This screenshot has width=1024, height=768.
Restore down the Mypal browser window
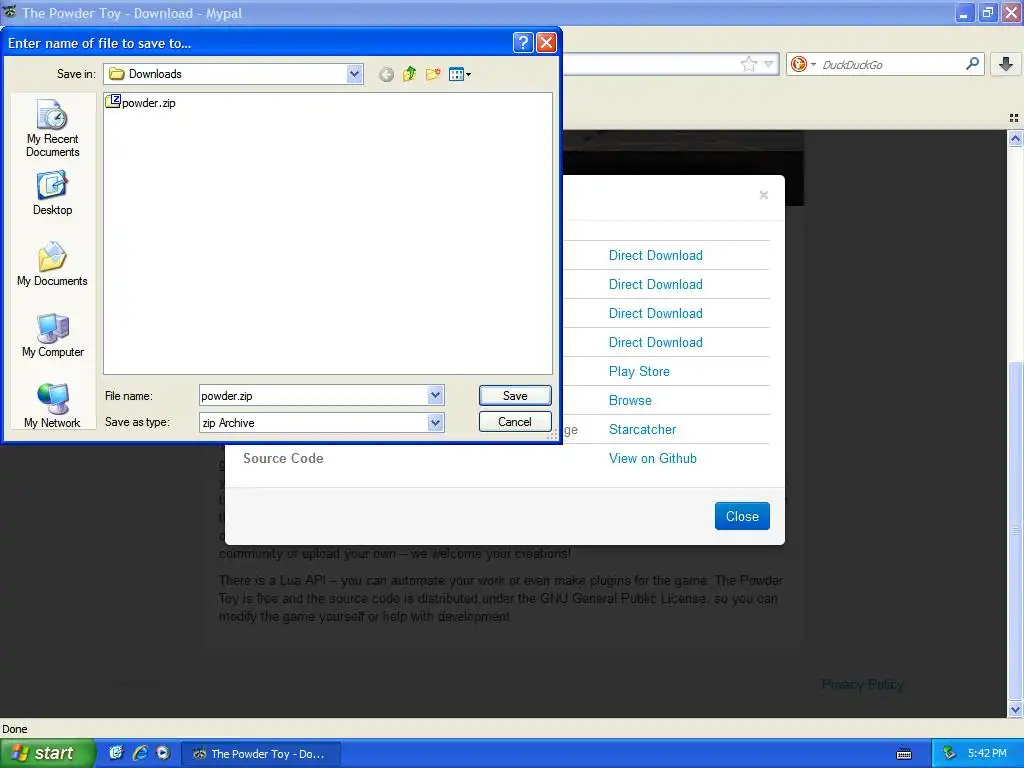987,13
